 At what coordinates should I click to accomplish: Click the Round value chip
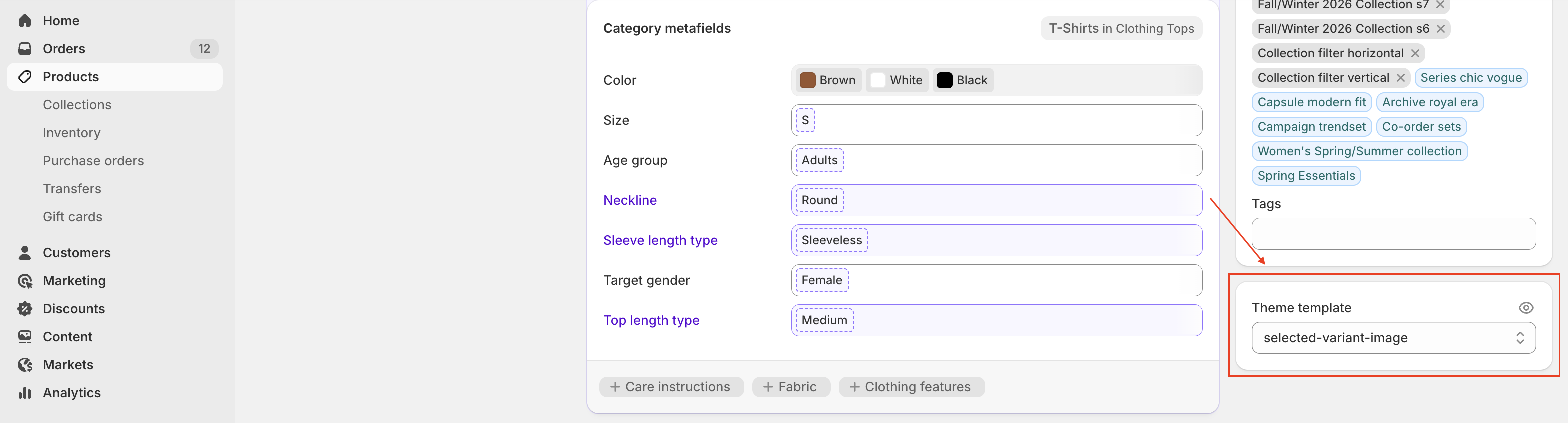[x=819, y=200]
